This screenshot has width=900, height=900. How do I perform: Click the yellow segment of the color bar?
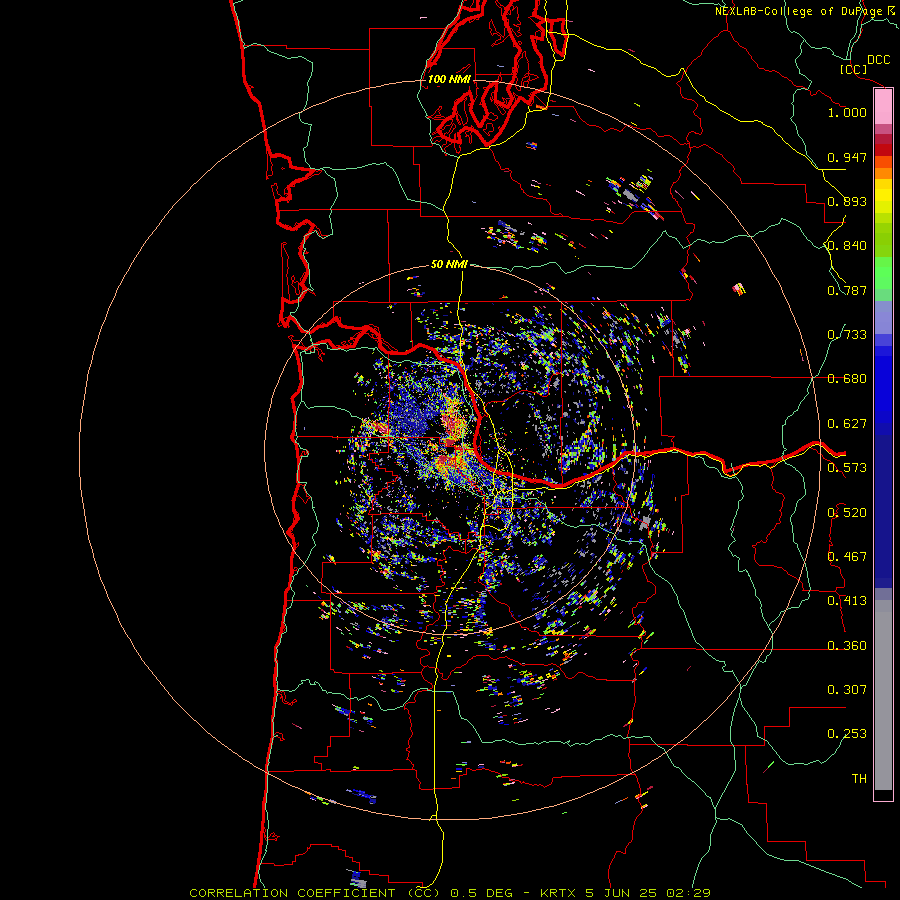883,196
